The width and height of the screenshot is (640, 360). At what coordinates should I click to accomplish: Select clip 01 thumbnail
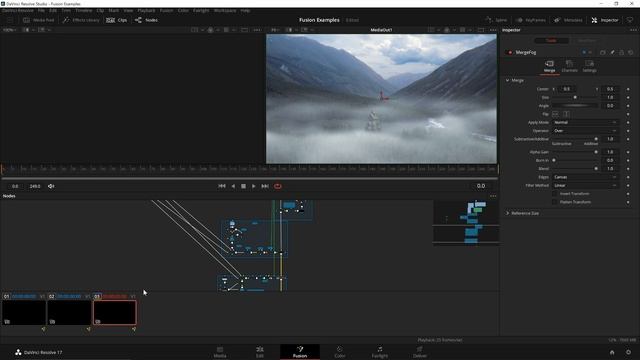coord(24,313)
